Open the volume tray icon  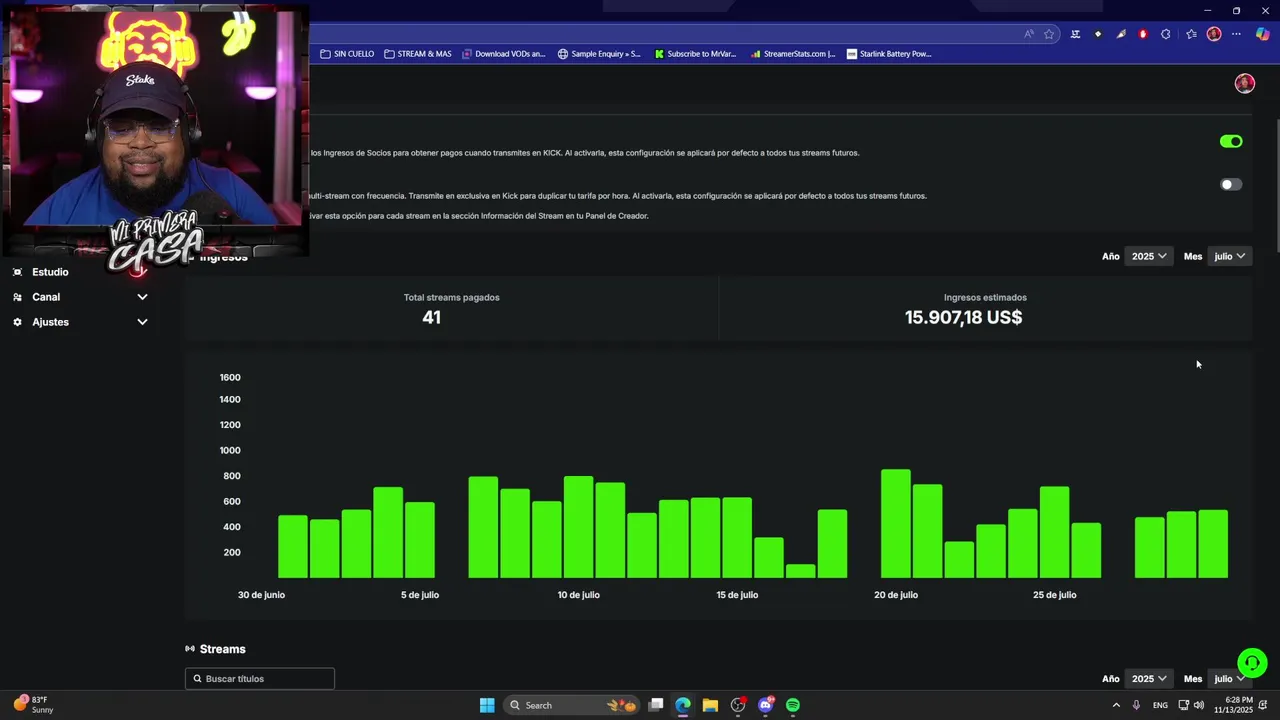click(x=1199, y=705)
